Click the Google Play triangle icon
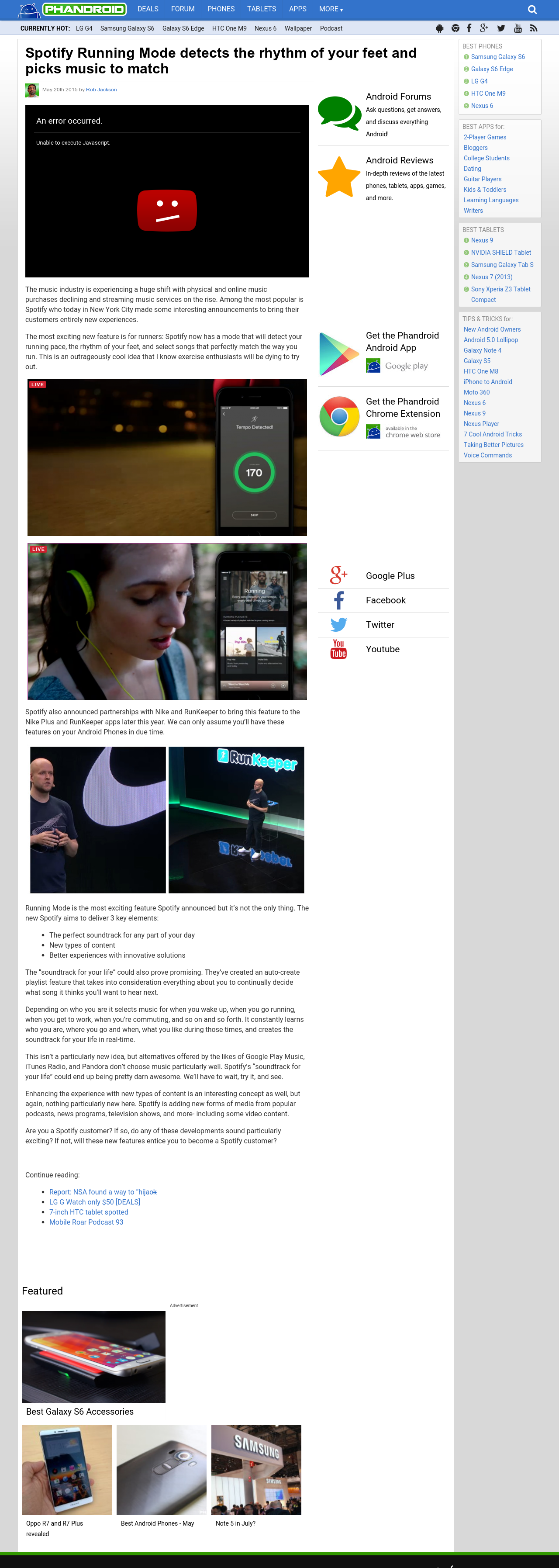 [339, 353]
